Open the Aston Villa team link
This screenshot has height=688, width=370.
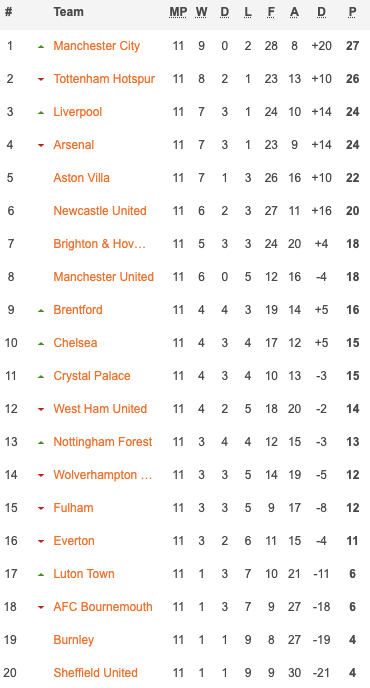click(x=81, y=178)
